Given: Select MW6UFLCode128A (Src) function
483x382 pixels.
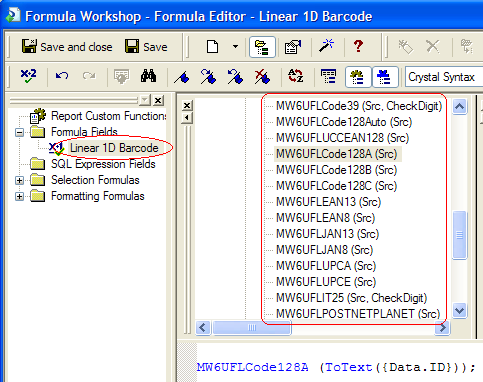Looking at the screenshot, I should tap(337, 154).
